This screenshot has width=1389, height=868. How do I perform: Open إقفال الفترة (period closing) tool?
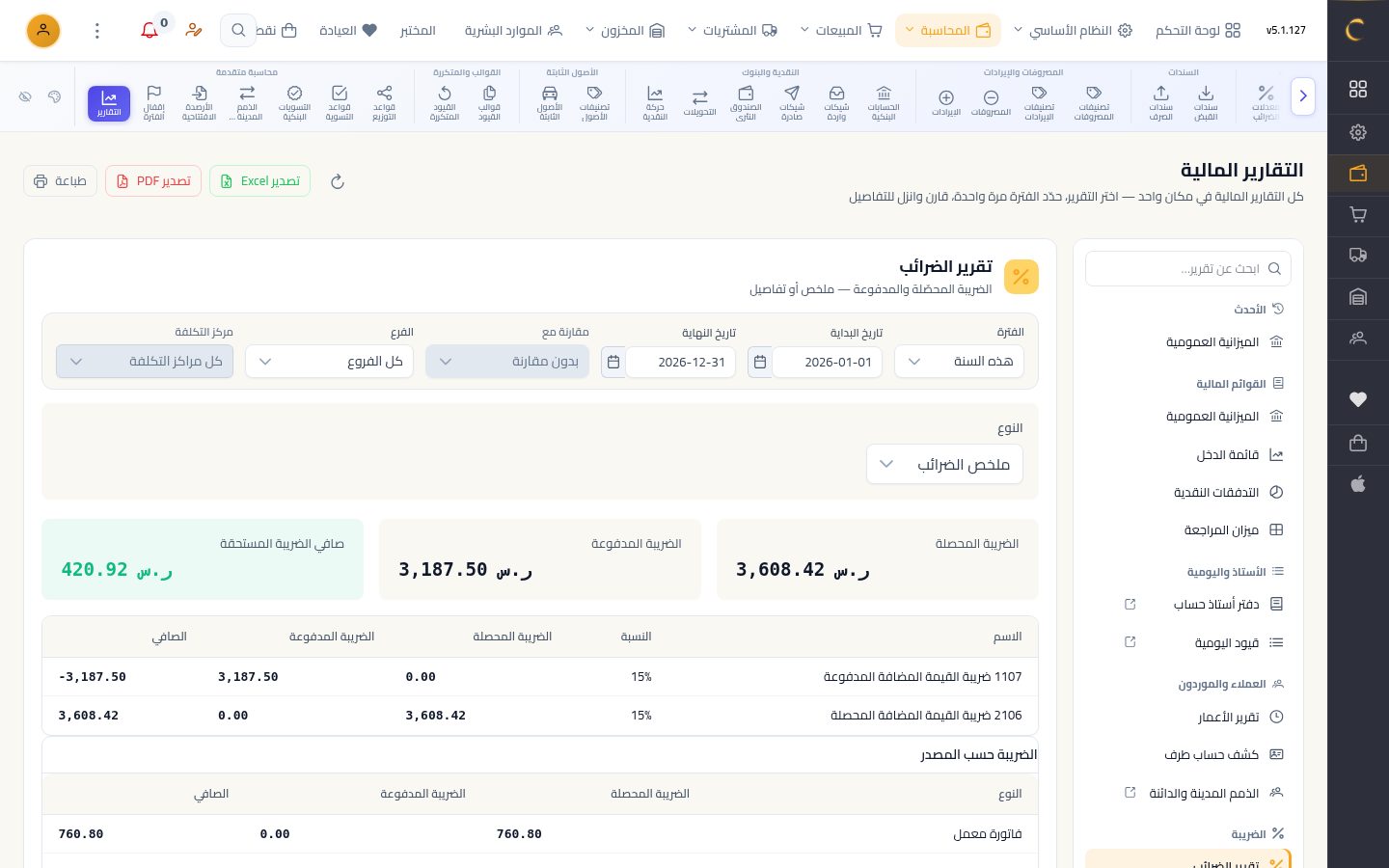coord(154,103)
